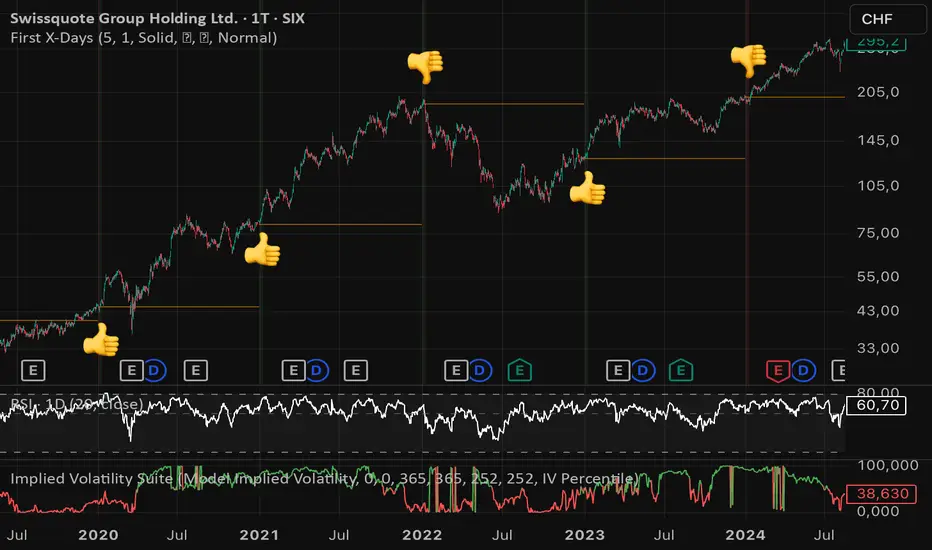Open the earnings E marker in mid-2020

point(196,370)
